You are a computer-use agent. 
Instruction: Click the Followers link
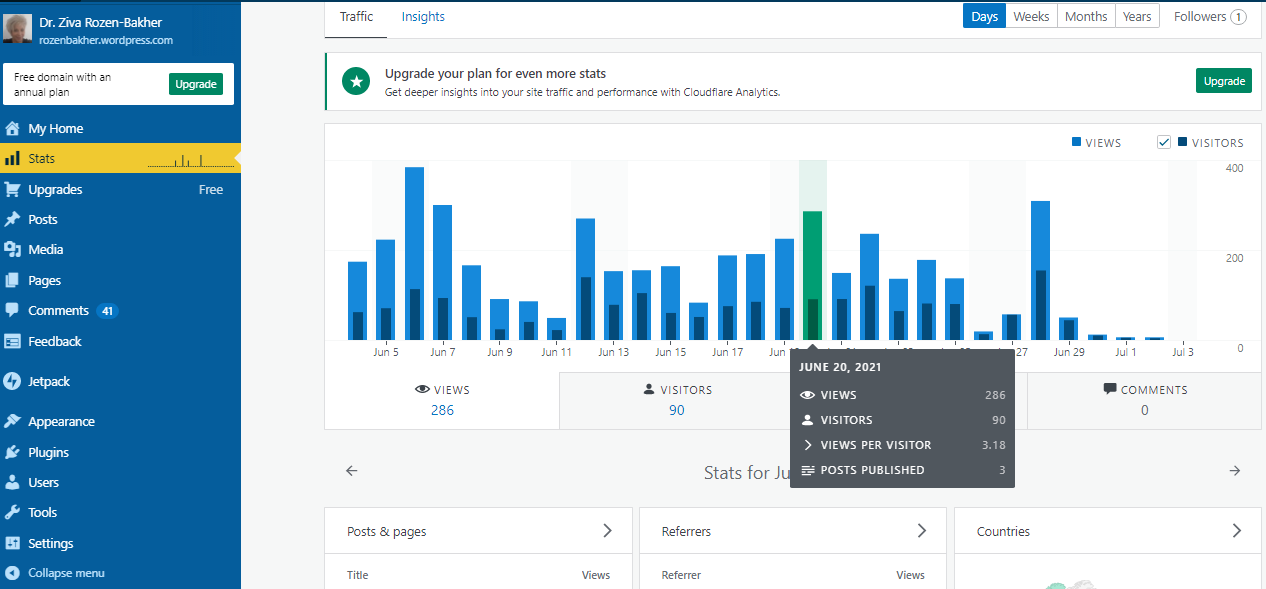(x=1209, y=16)
